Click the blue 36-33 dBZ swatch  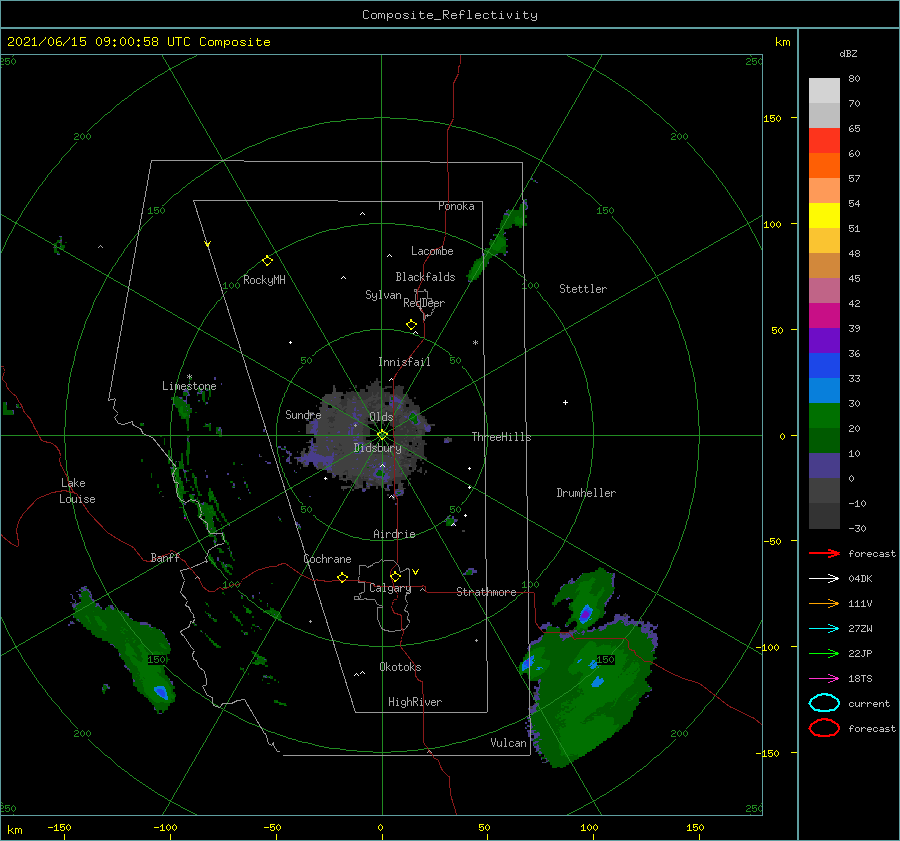point(824,366)
